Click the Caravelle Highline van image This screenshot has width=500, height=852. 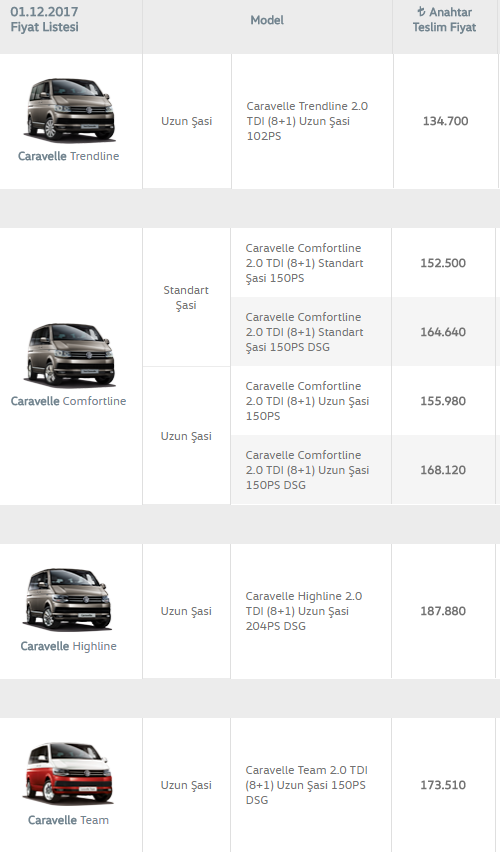(68, 599)
